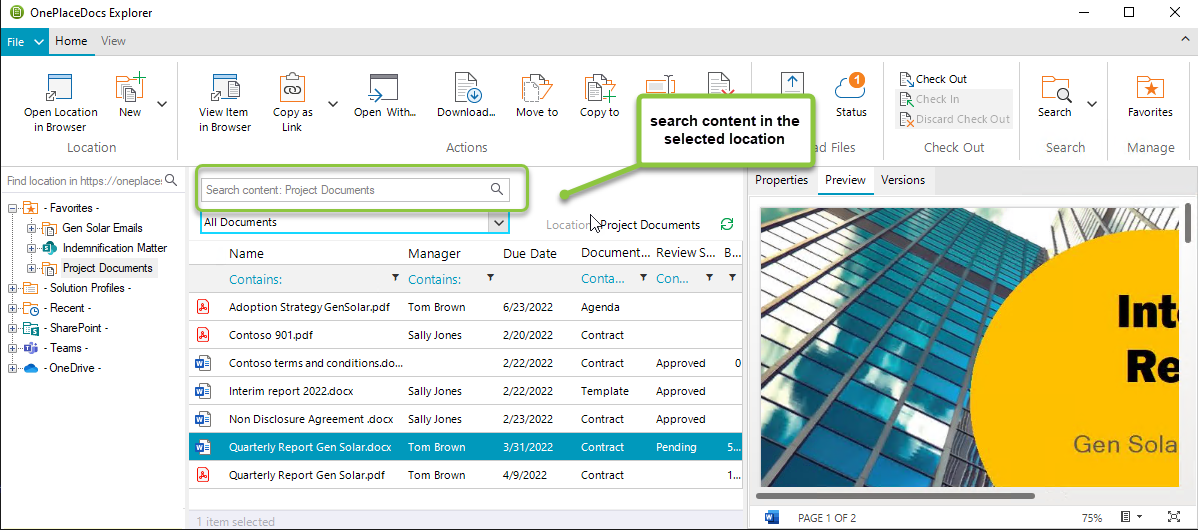Expand the Teams tree node

(11, 347)
